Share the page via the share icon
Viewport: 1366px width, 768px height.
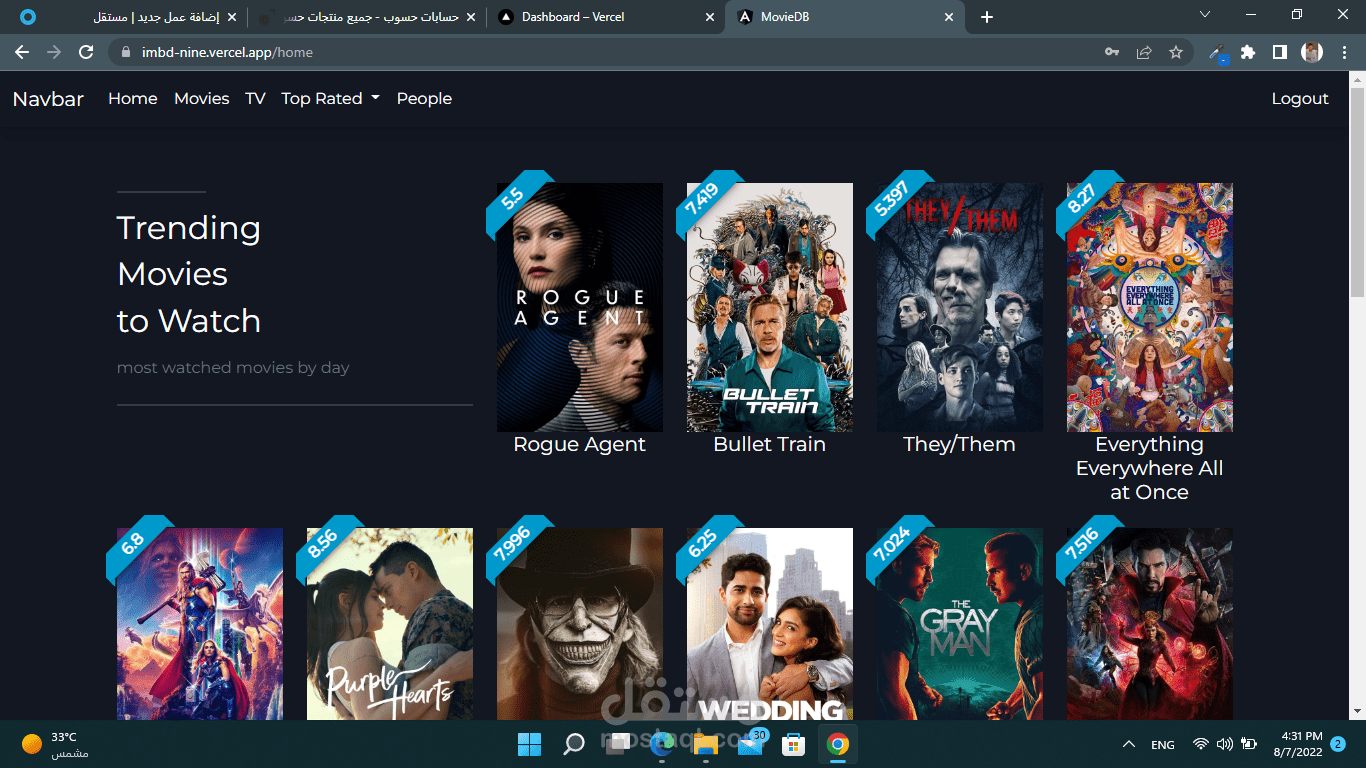1144,52
